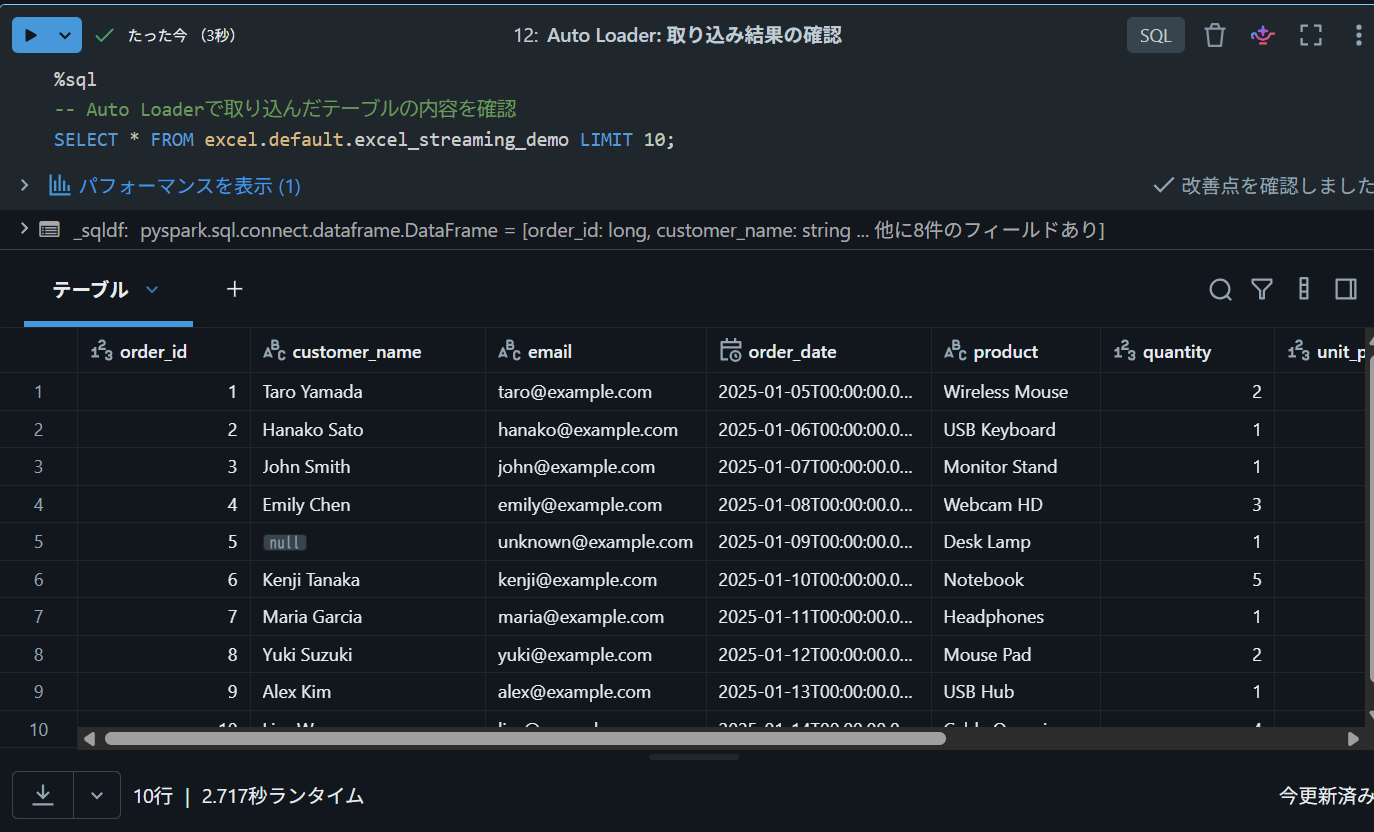Open the テーブル tab dropdown chevron
The image size is (1374, 832).
click(152, 289)
